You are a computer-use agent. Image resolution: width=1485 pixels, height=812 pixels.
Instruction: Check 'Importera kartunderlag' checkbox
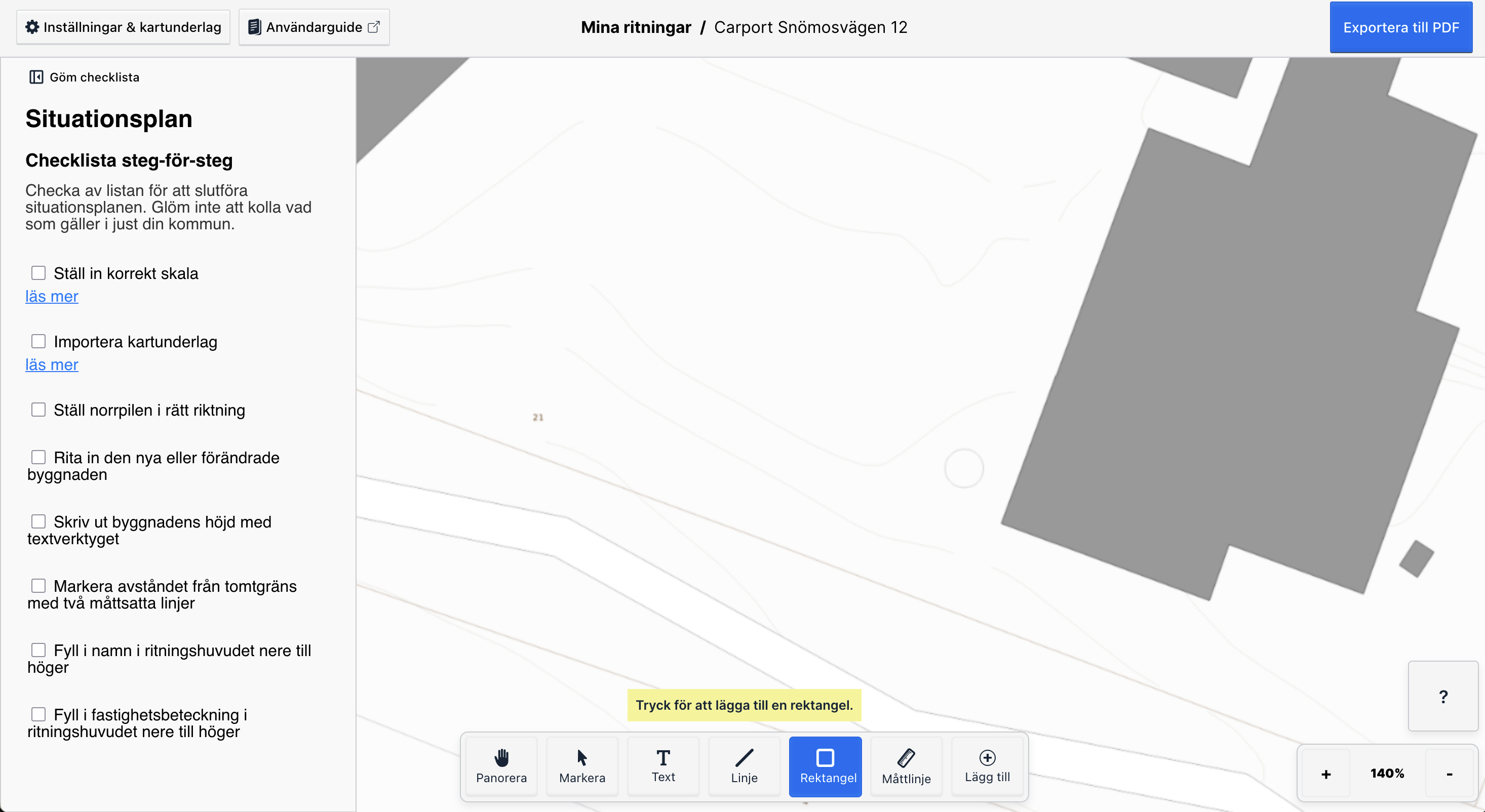tap(38, 341)
